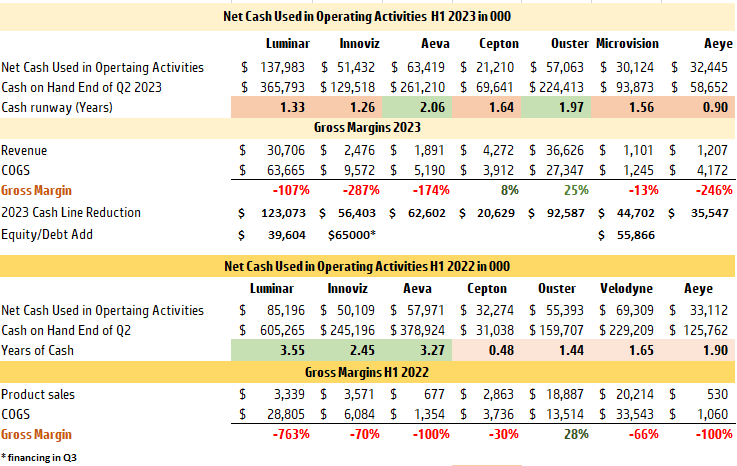737x466 pixels.
Task: Select the gross margin cell -763%
Action: pos(291,434)
